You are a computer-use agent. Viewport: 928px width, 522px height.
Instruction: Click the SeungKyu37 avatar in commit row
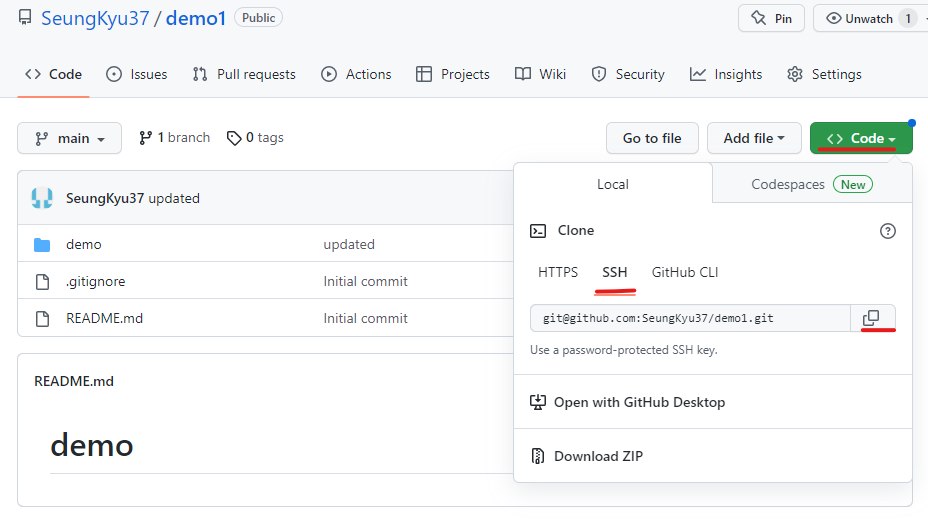click(x=42, y=198)
